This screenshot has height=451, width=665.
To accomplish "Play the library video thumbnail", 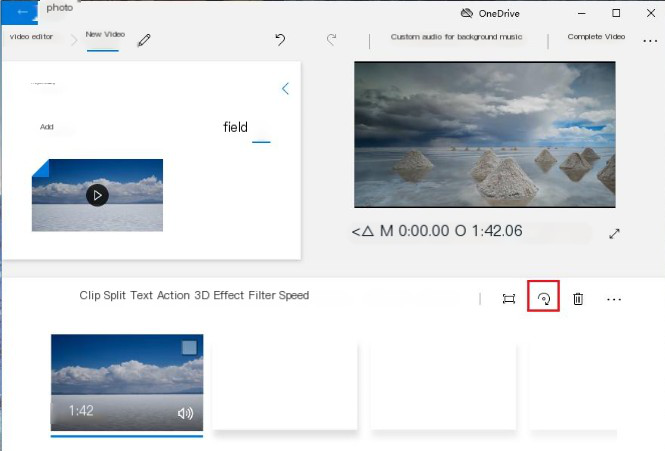I will click(x=96, y=195).
